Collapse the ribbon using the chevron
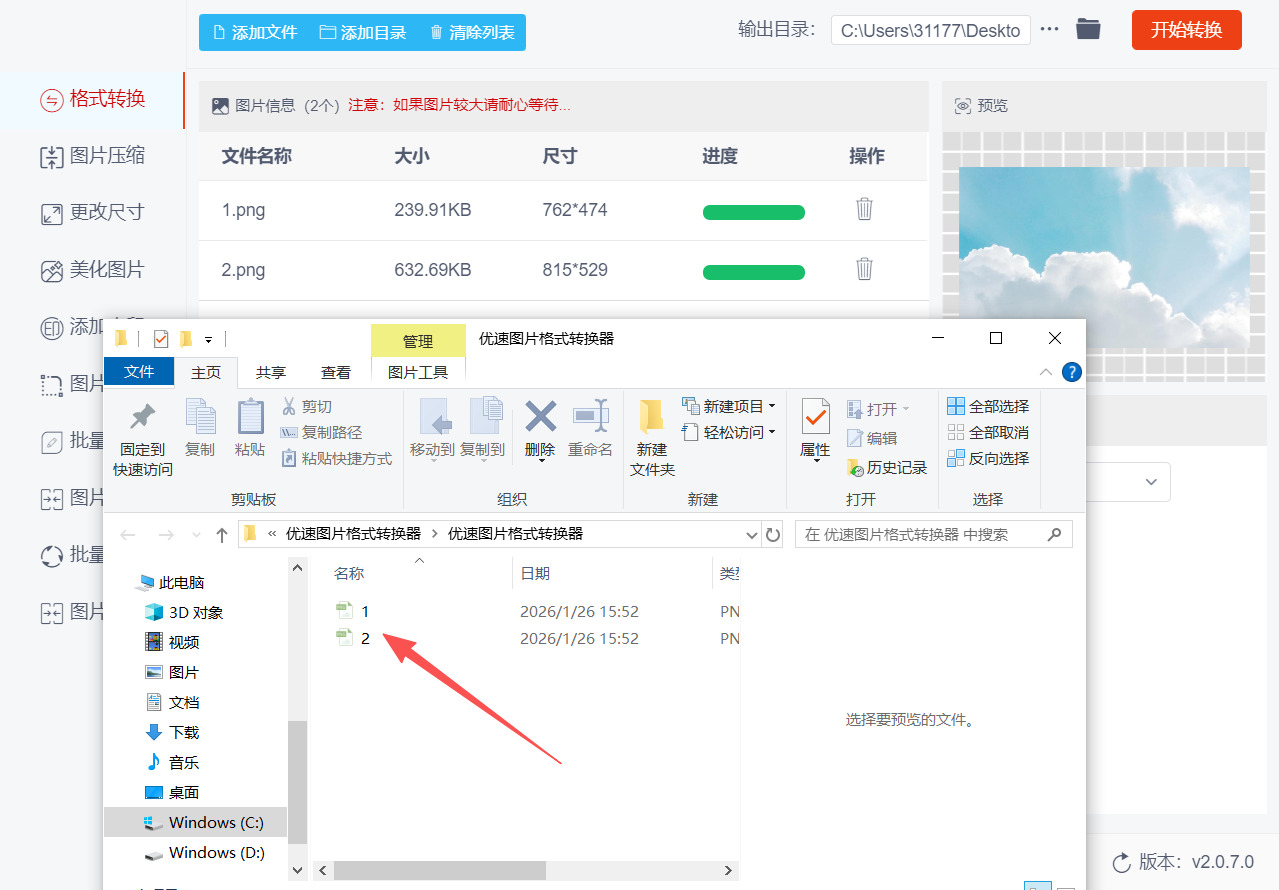This screenshot has width=1279, height=890. pyautogui.click(x=1045, y=372)
